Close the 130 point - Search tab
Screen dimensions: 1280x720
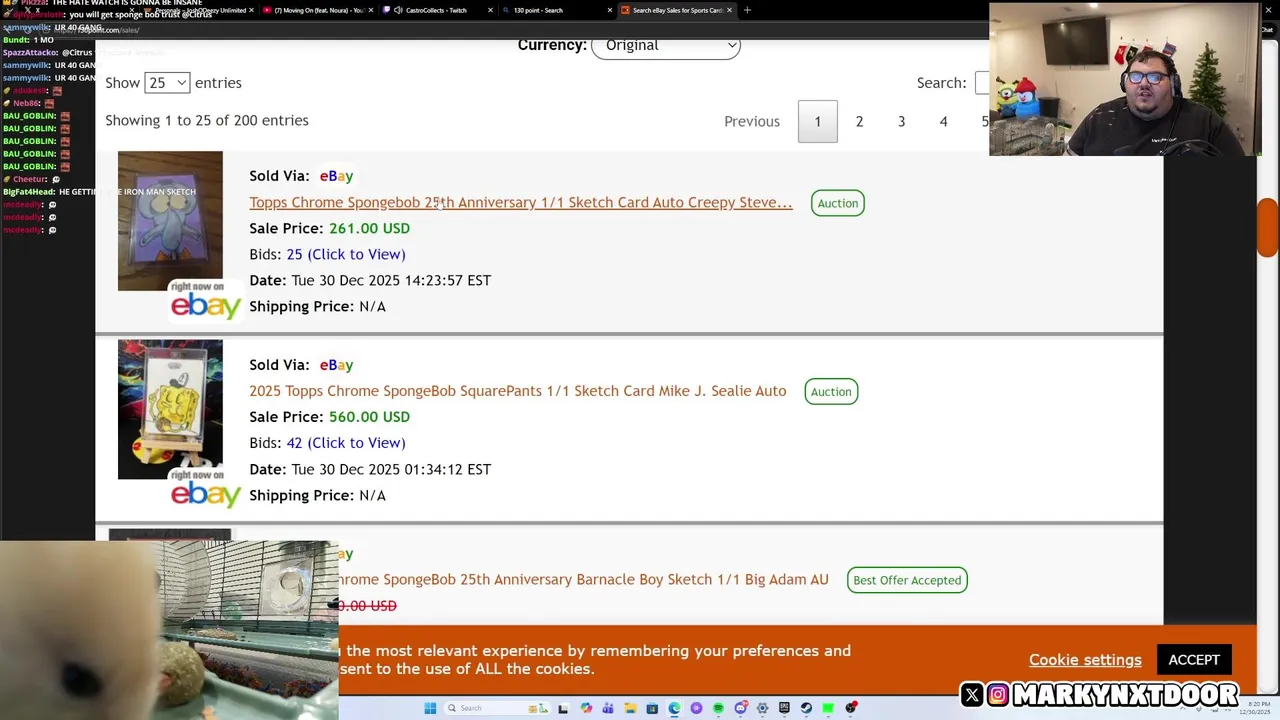click(x=610, y=10)
